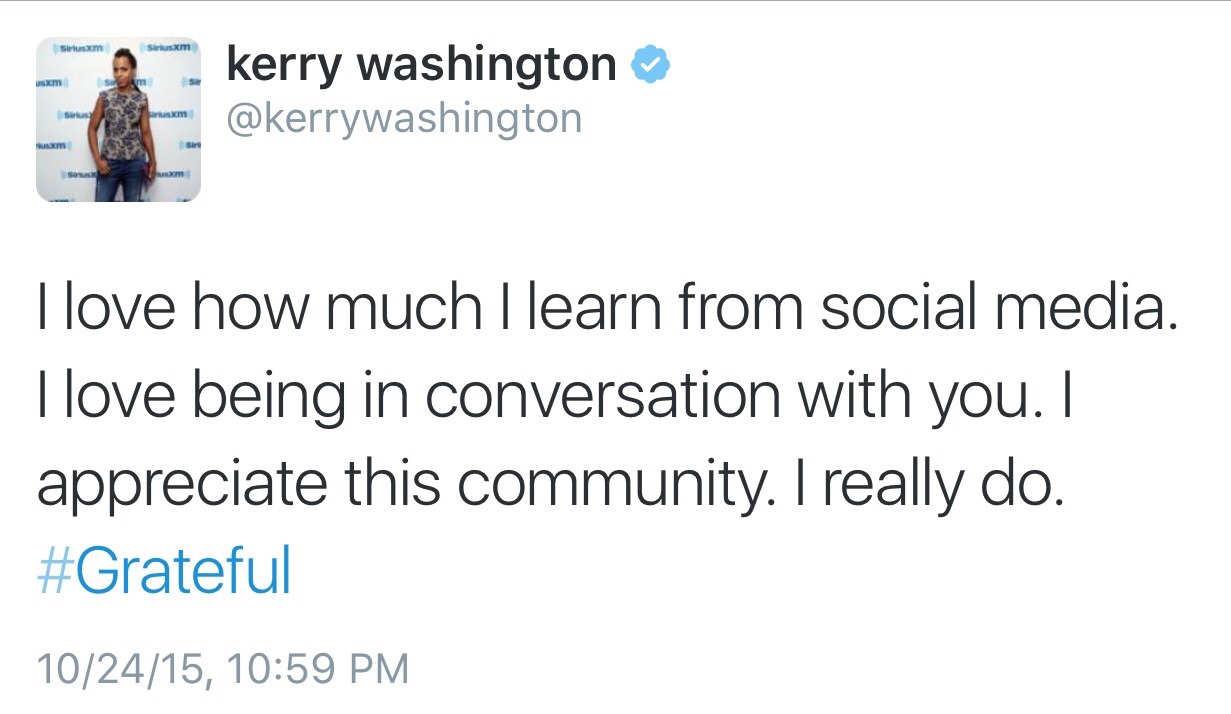Open Kerry Washington's profile picture
This screenshot has width=1231, height=714.
pyautogui.click(x=118, y=120)
